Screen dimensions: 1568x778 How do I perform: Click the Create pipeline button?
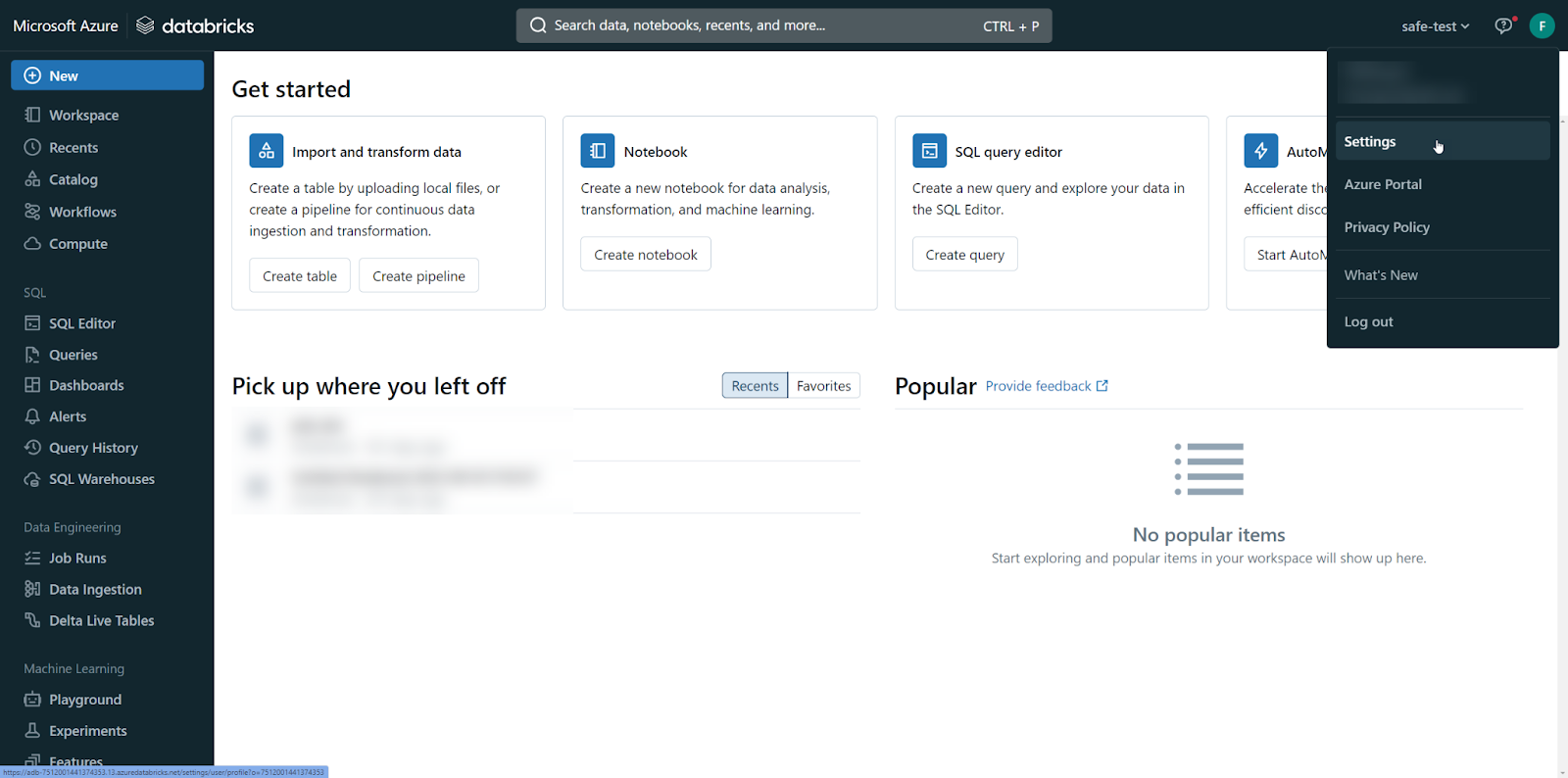point(418,276)
